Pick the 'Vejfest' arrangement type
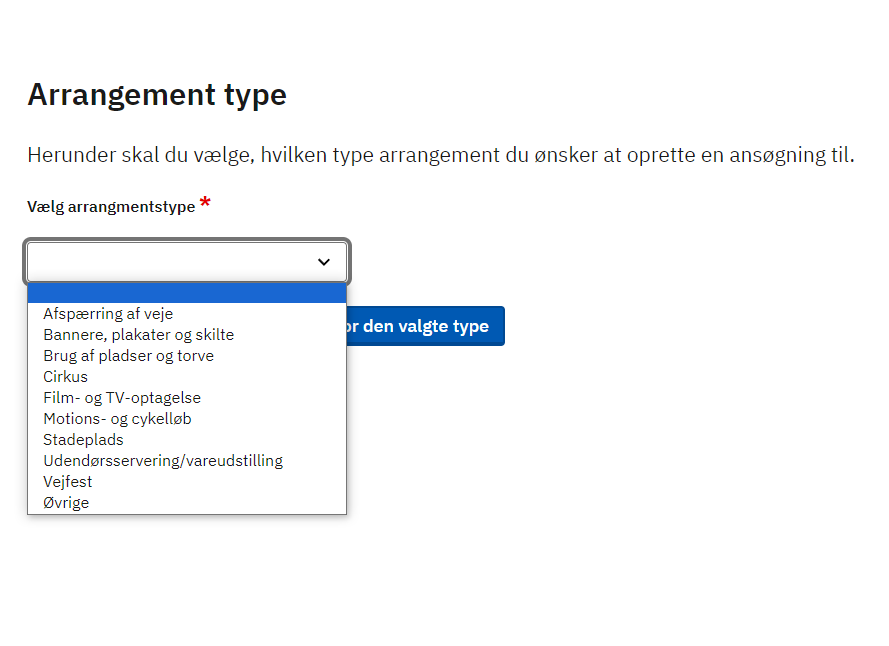The image size is (889, 646). pyautogui.click(x=68, y=482)
